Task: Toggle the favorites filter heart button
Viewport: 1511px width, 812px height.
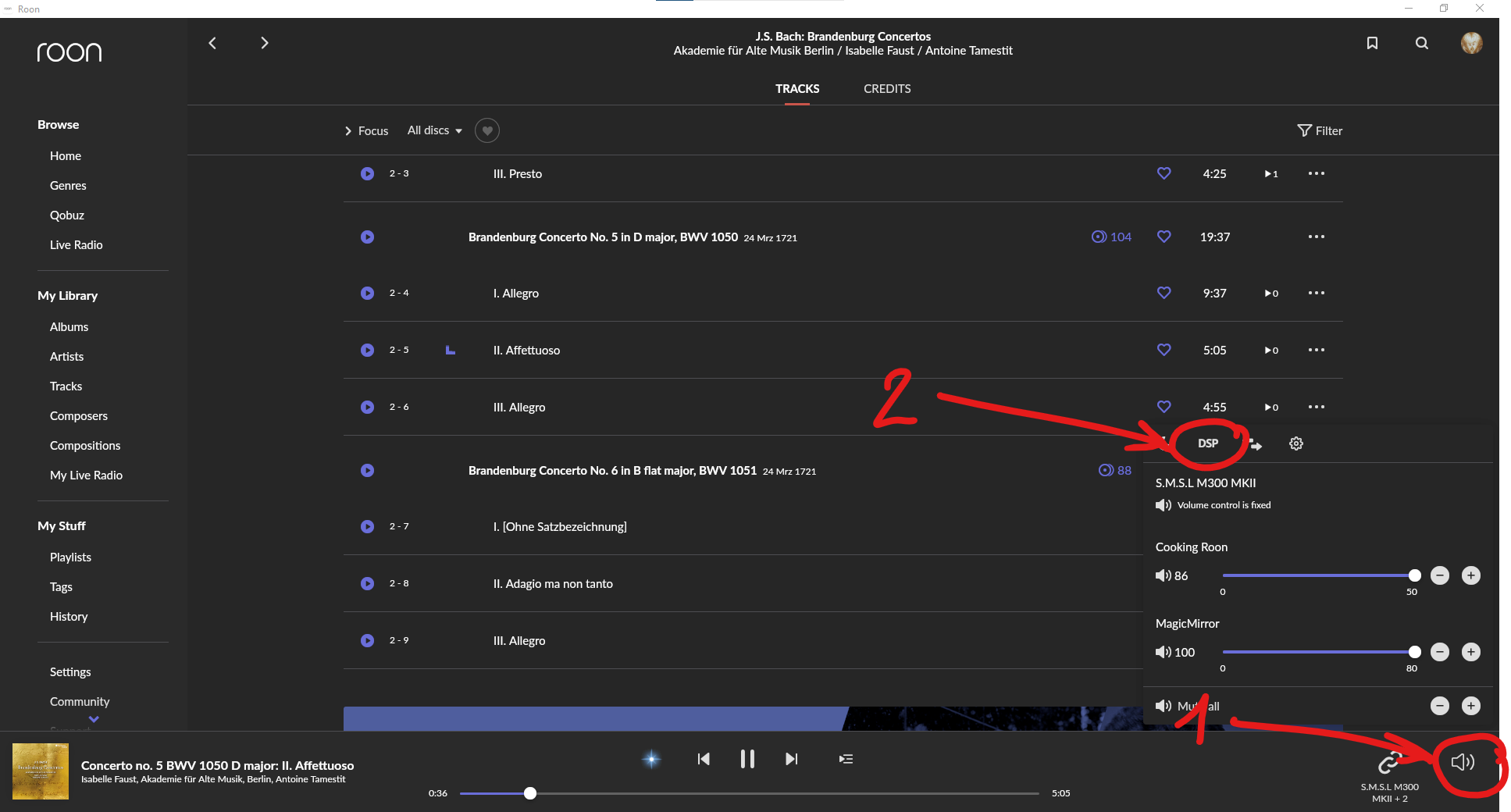Action: click(x=487, y=130)
